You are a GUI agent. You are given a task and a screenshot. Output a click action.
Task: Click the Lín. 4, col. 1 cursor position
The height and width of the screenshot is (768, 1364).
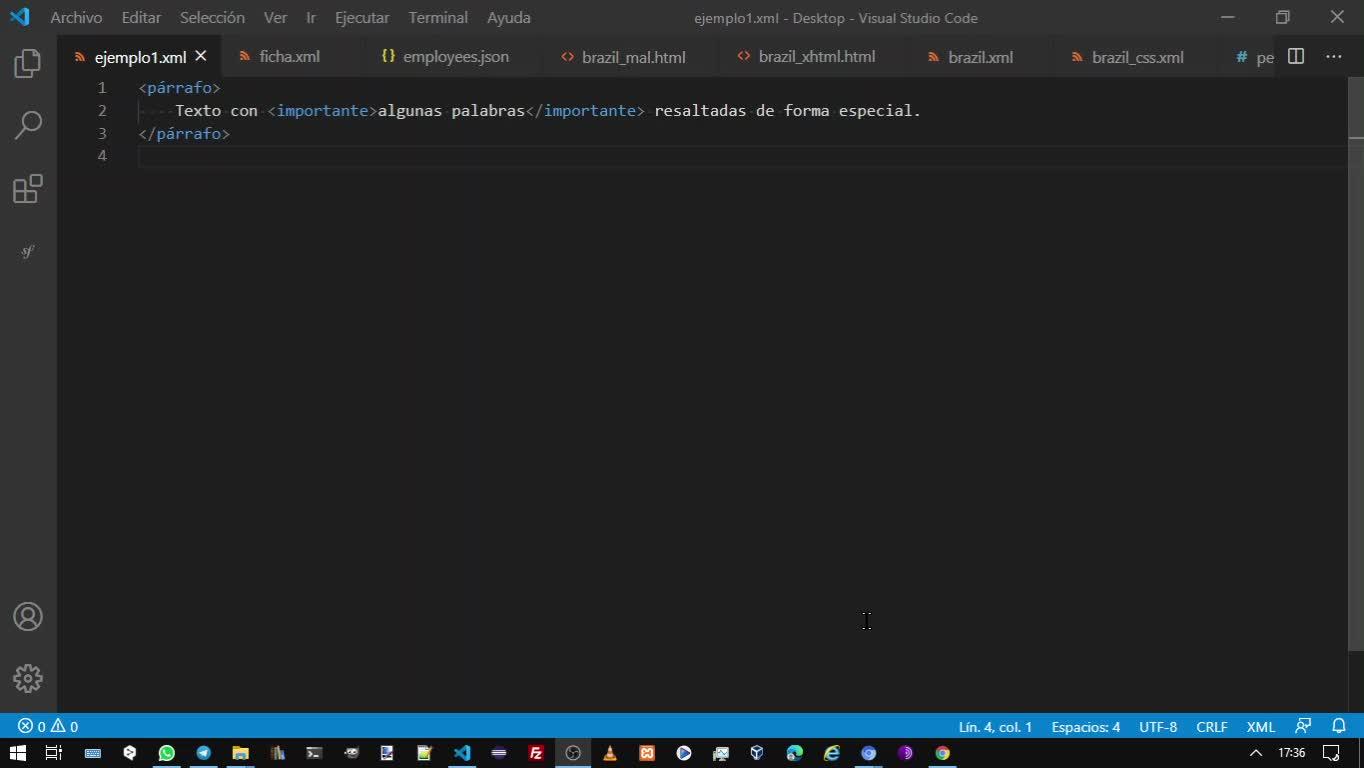995,727
